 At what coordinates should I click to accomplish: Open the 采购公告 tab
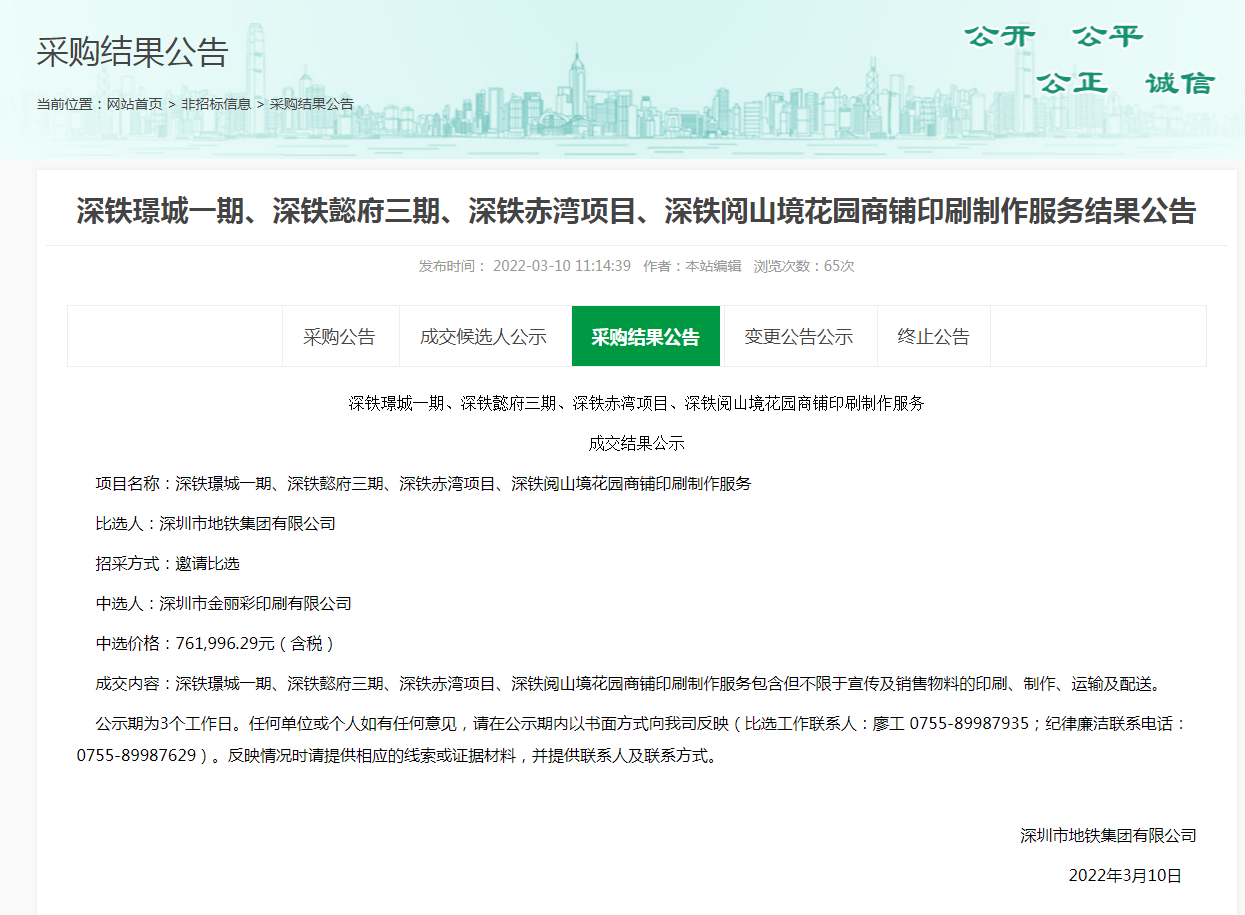click(x=339, y=336)
